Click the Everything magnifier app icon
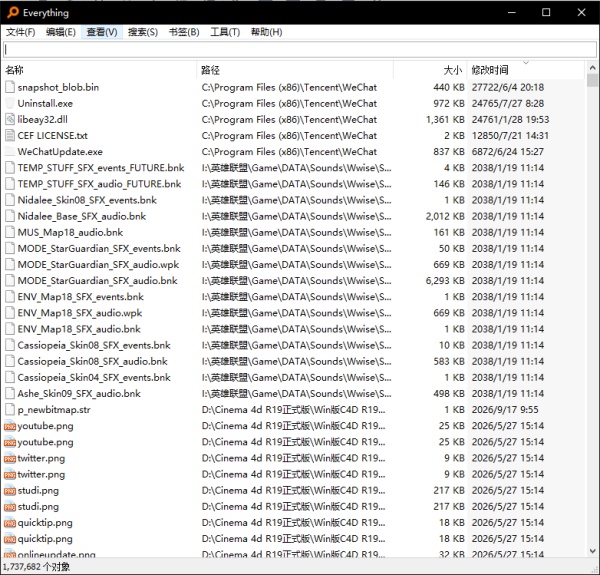The image size is (600, 575). pos(13,13)
